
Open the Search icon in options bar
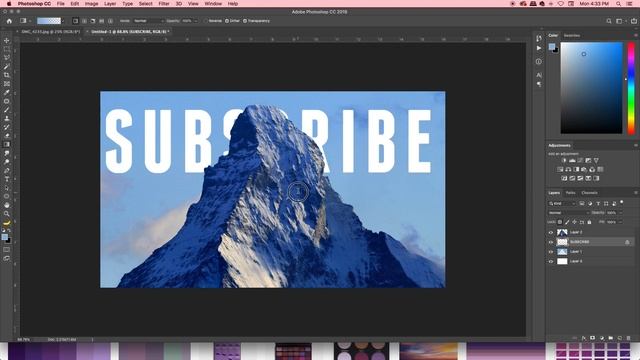tap(609, 21)
